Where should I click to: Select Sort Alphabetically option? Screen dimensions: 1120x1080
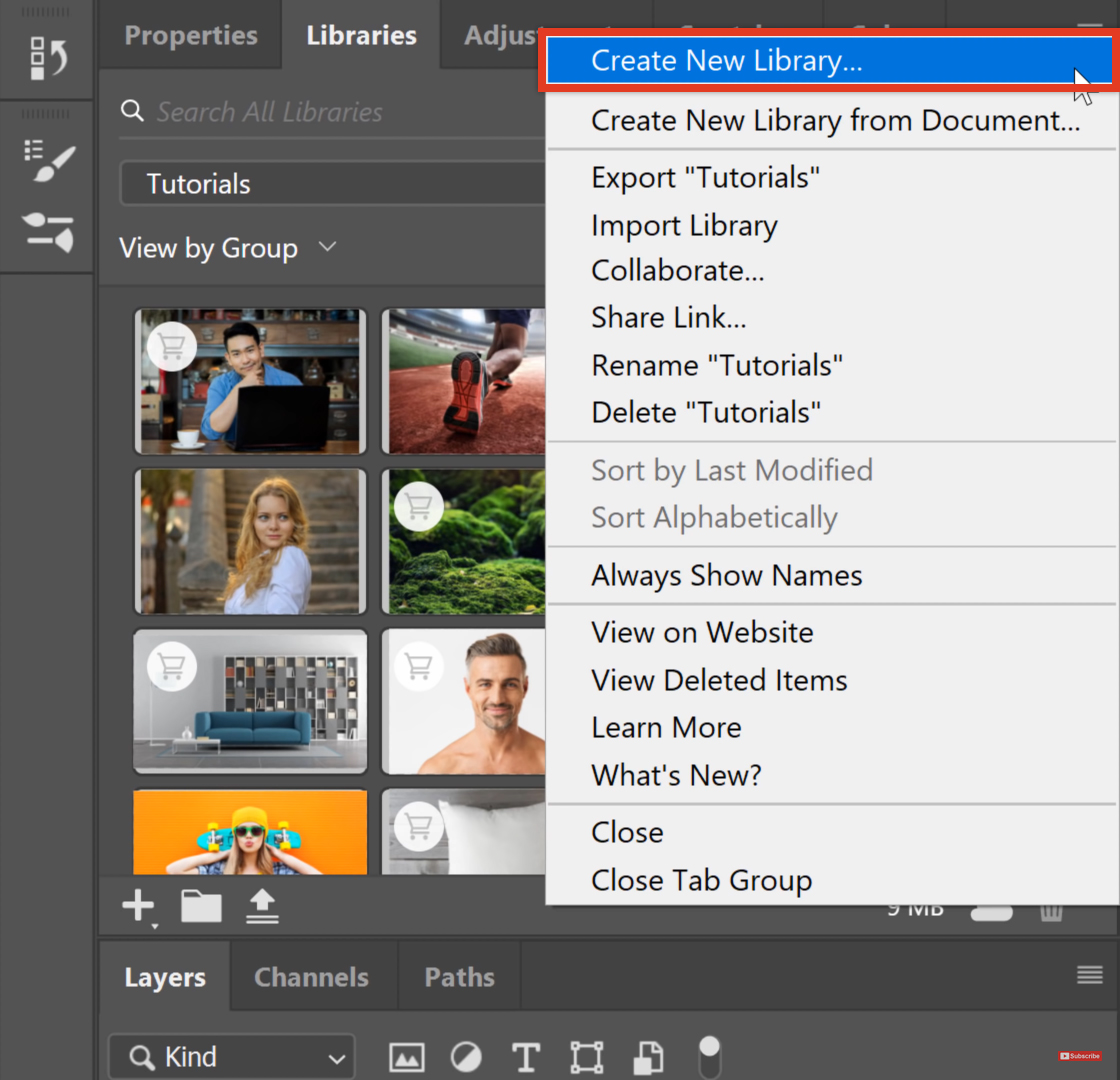833,518
